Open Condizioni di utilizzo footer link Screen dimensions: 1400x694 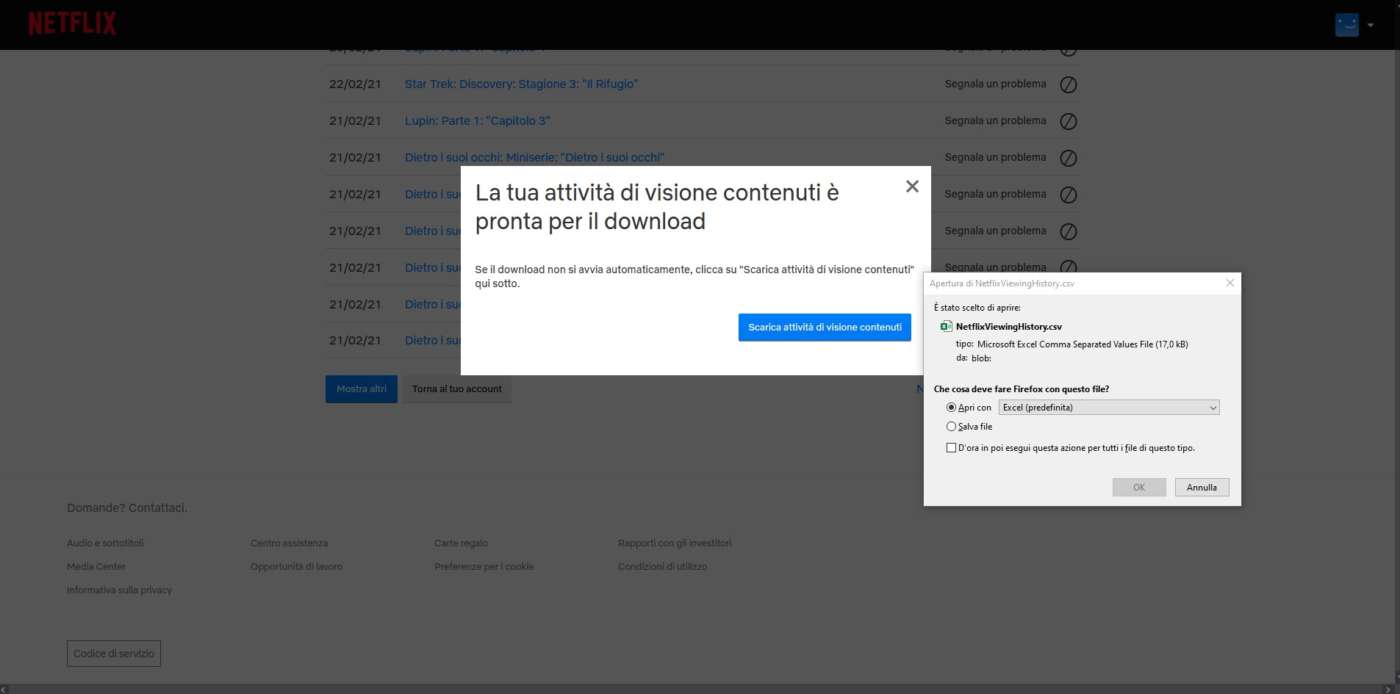point(662,567)
